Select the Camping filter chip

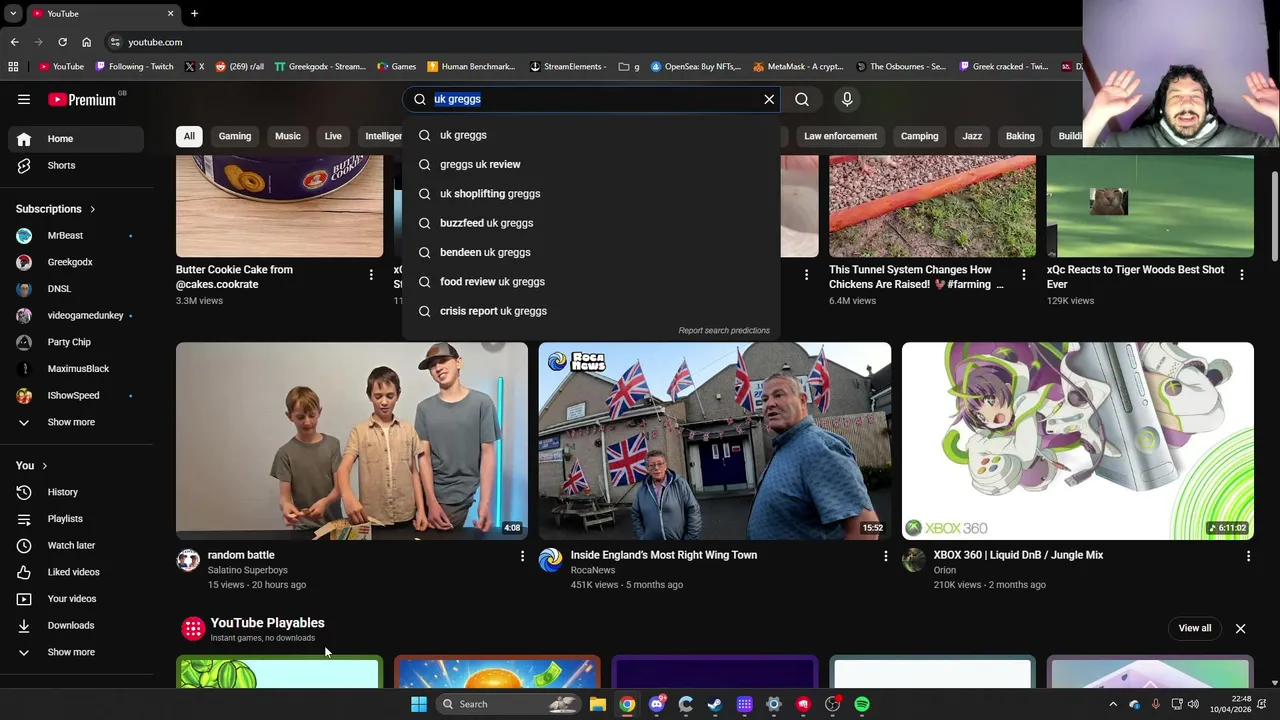click(919, 136)
